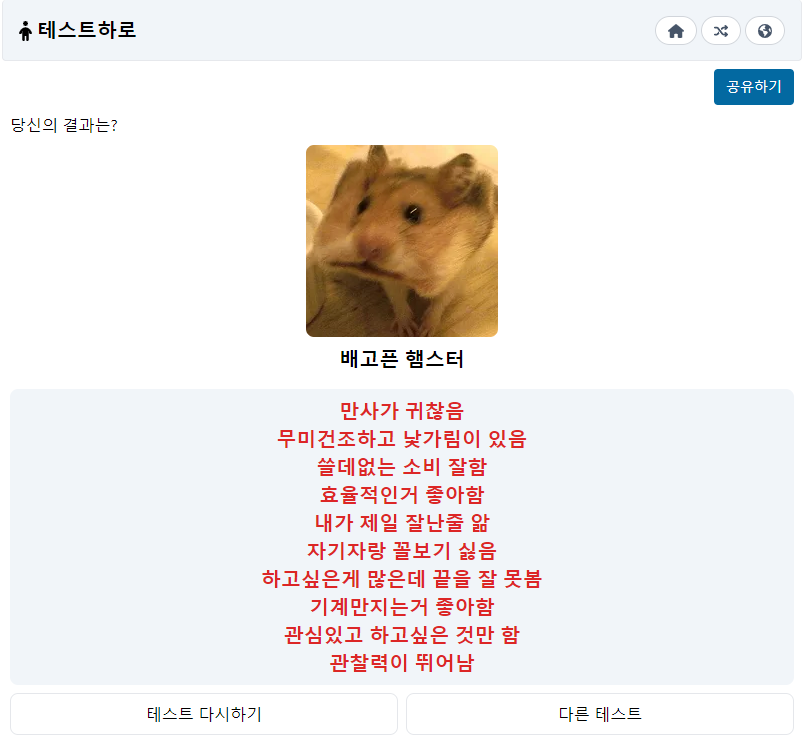Click the 관찰력이 뛰어남 final trait
The image size is (804, 747).
(x=402, y=663)
